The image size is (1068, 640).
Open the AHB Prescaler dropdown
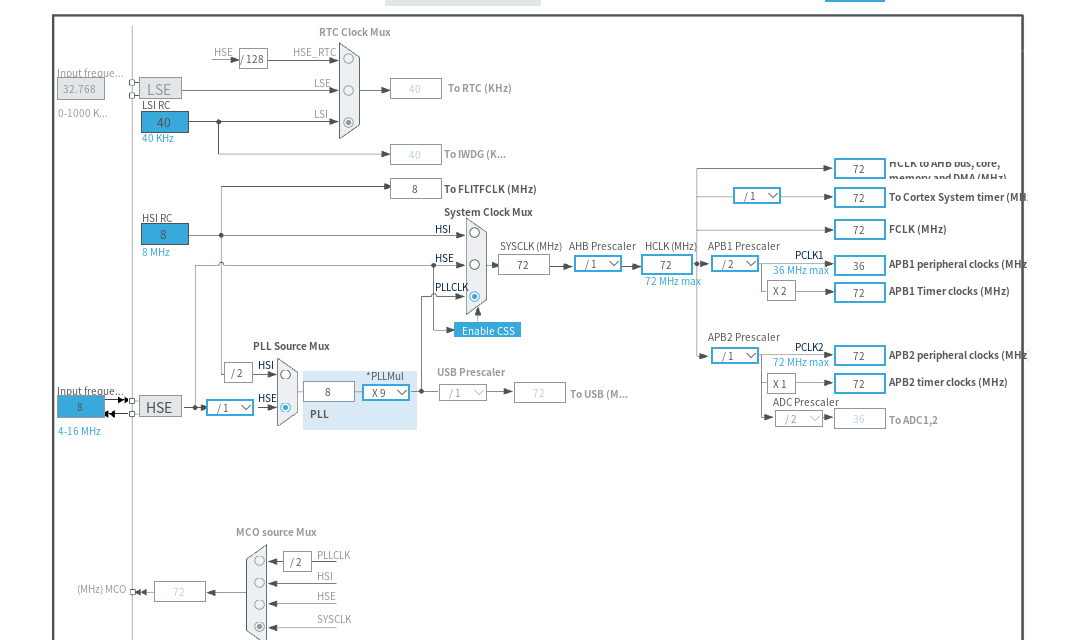point(598,263)
